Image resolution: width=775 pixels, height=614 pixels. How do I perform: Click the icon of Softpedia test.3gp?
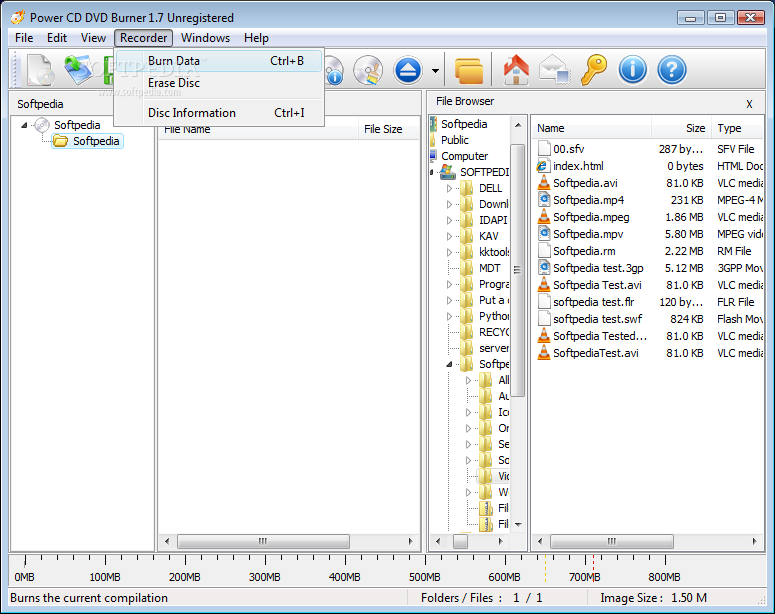(544, 268)
